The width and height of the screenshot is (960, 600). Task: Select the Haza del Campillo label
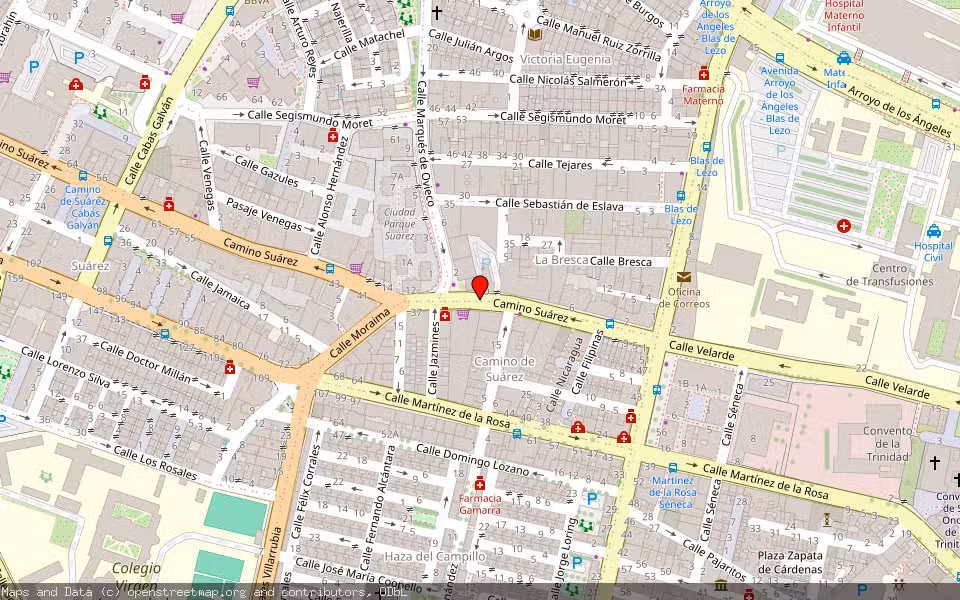click(x=435, y=557)
